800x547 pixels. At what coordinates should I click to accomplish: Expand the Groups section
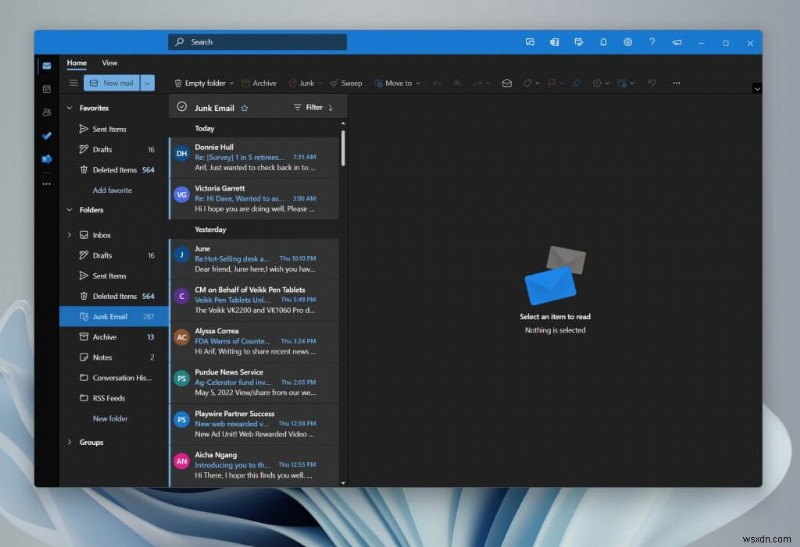(69, 442)
